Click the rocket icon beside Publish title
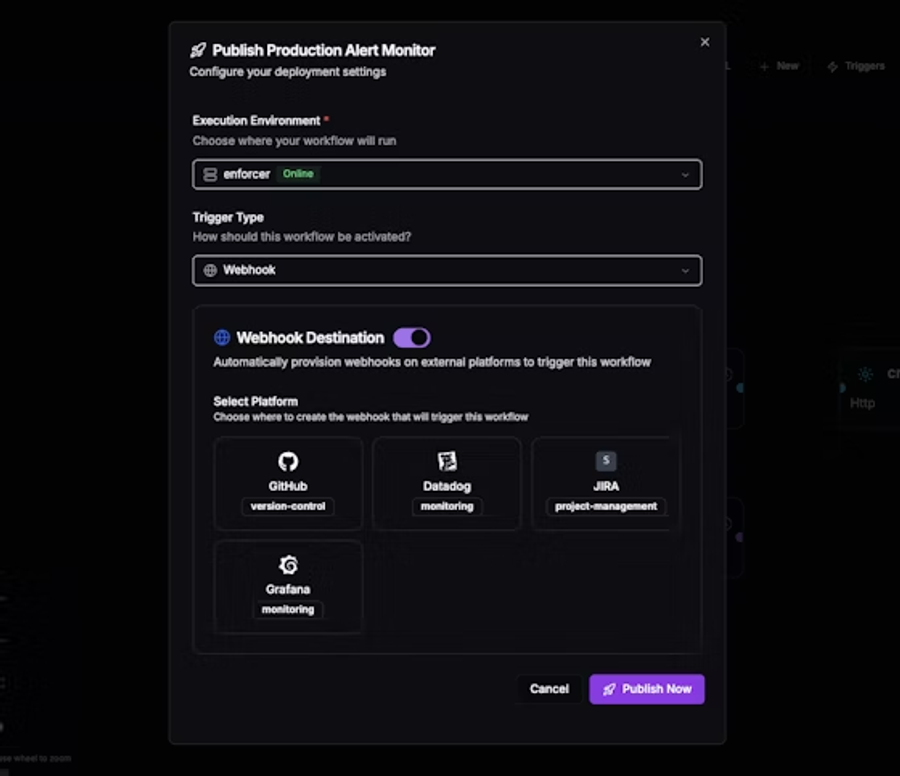The image size is (900, 776). point(198,51)
